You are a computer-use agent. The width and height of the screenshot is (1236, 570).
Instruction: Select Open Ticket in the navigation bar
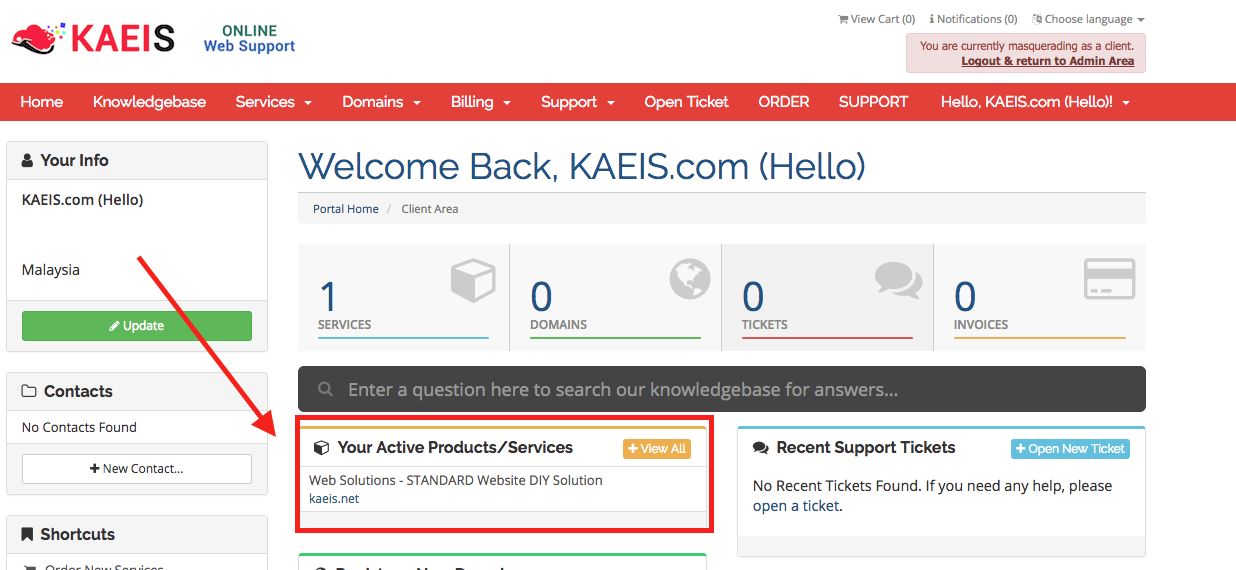click(x=686, y=102)
